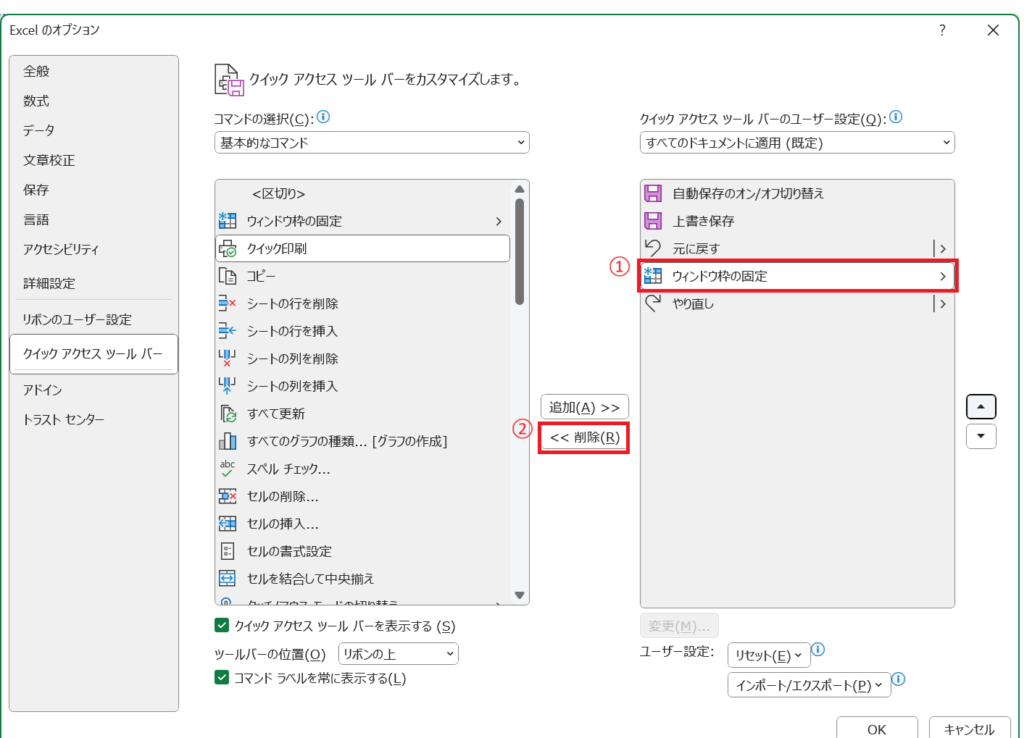Click the command list scroll-up arrow
Viewport: 1024px width, 738px height.
pyautogui.click(x=520, y=189)
